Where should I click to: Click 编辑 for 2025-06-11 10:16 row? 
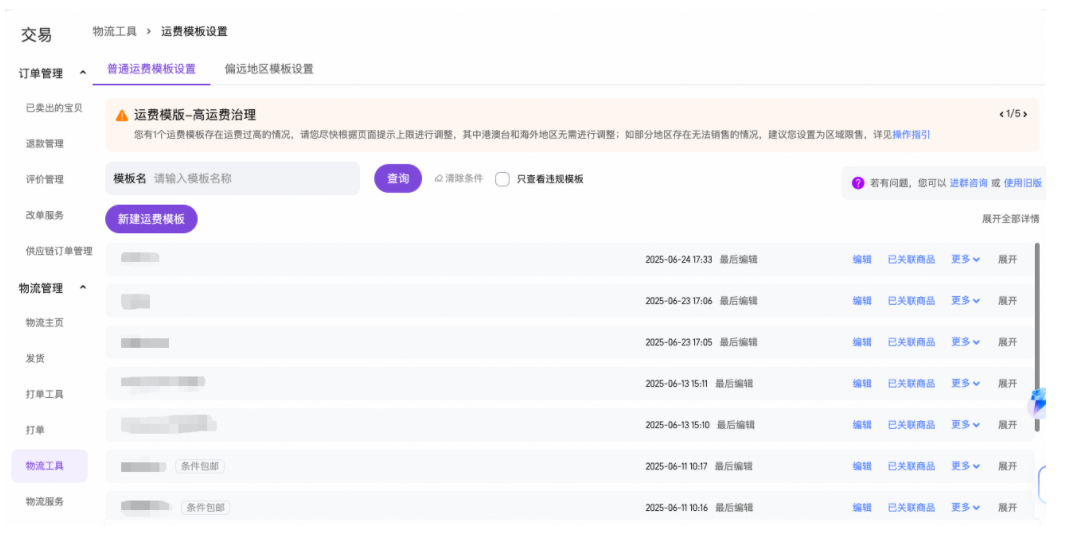point(862,507)
